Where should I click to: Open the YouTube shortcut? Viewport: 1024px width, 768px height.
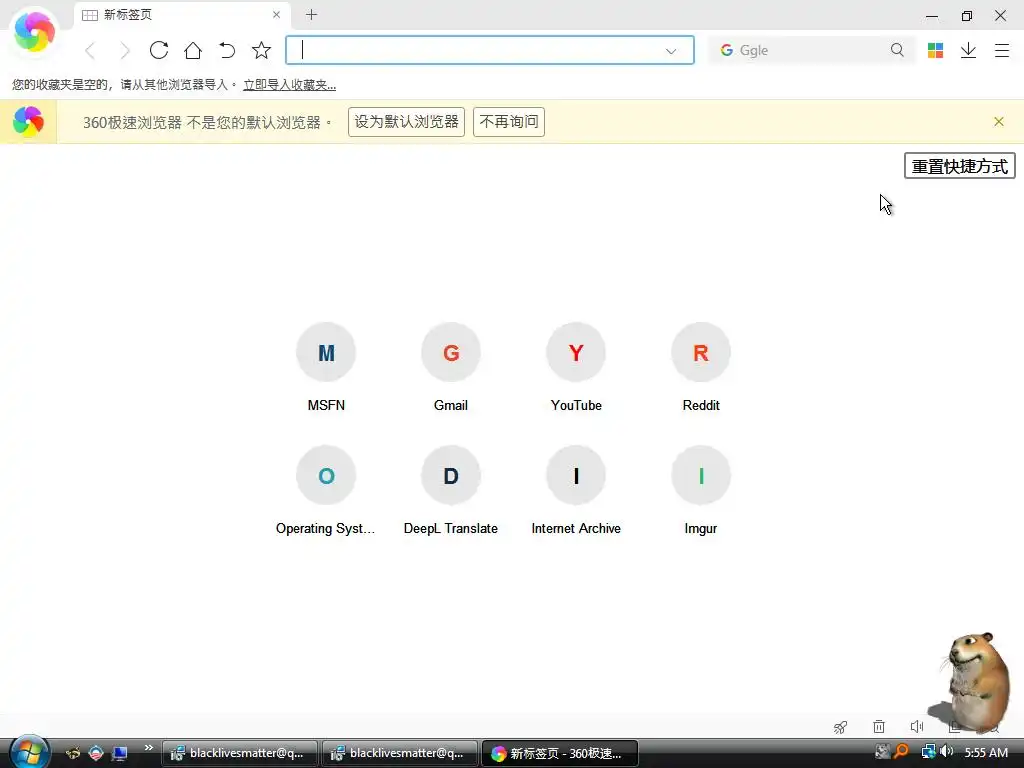pyautogui.click(x=576, y=367)
